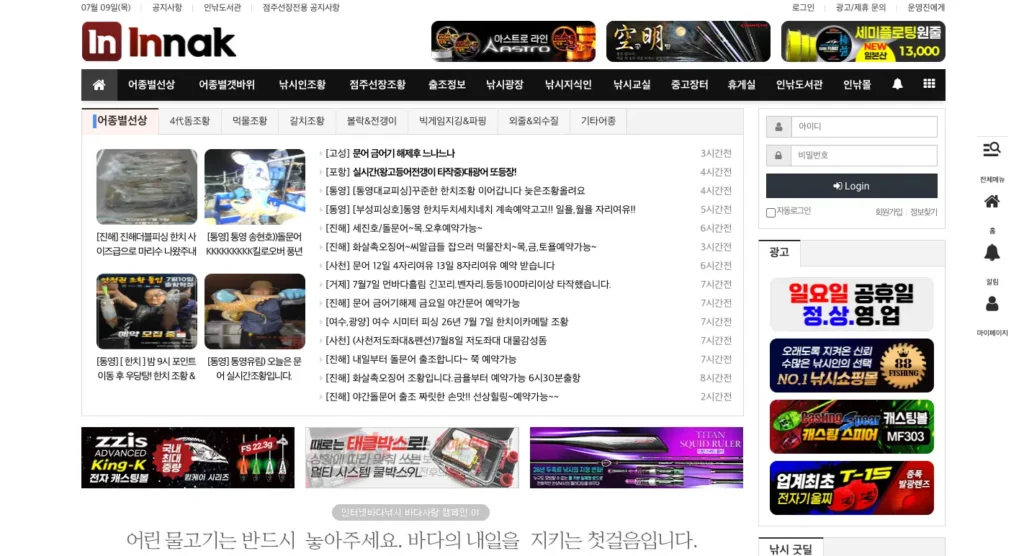Image resolution: width=1024 pixels, height=556 pixels.
Task: Select the 볼락&전갱이 tab
Action: pos(372,122)
